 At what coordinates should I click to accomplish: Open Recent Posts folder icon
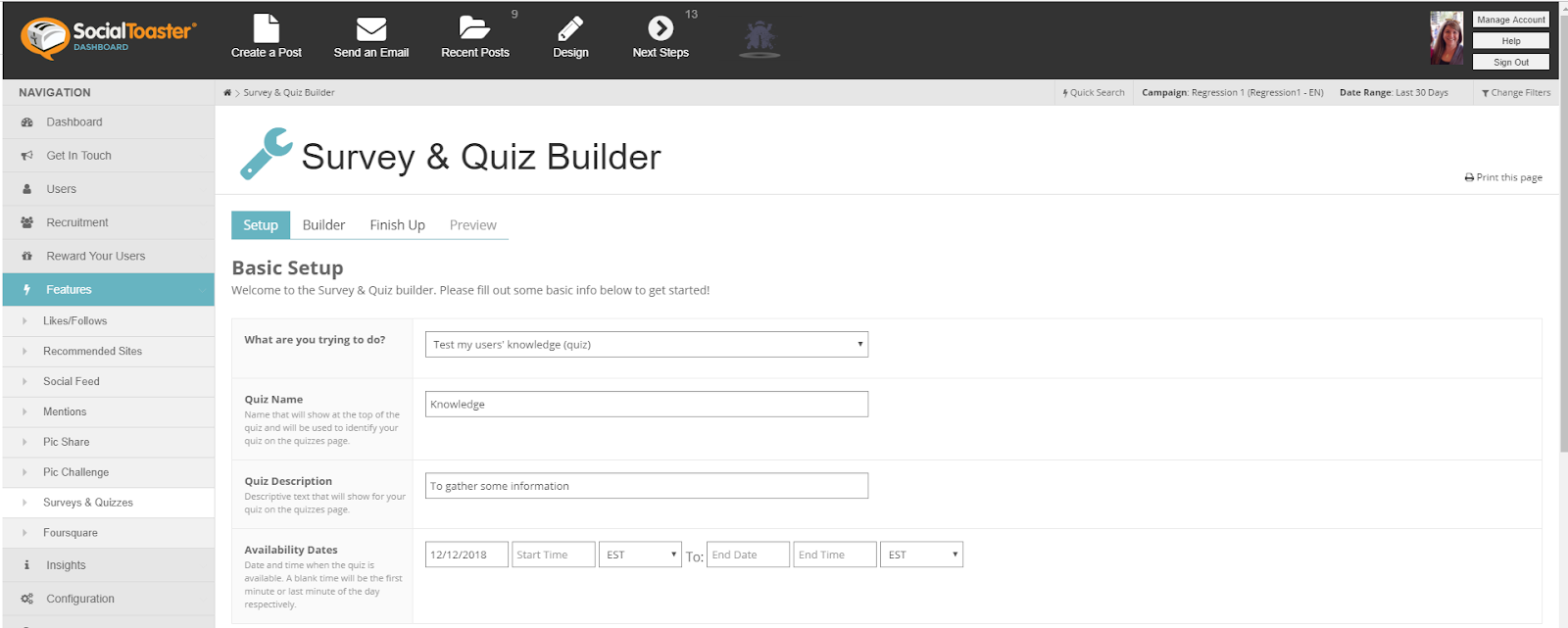coord(474,27)
